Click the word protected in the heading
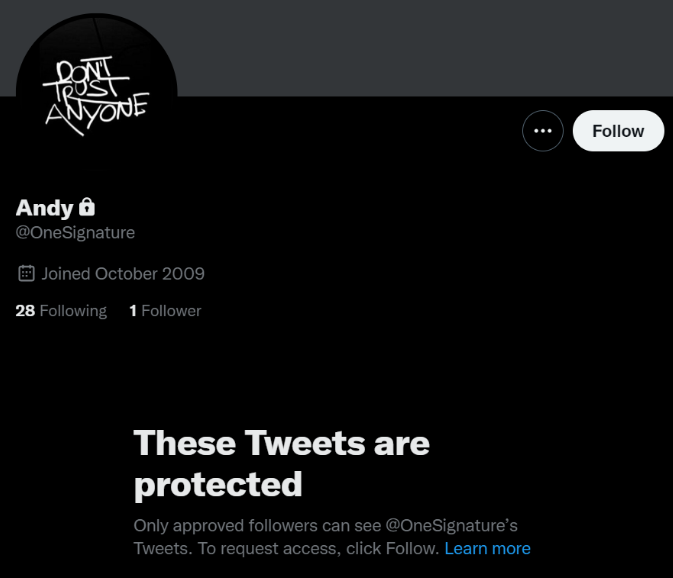The image size is (673, 578). pos(218,485)
